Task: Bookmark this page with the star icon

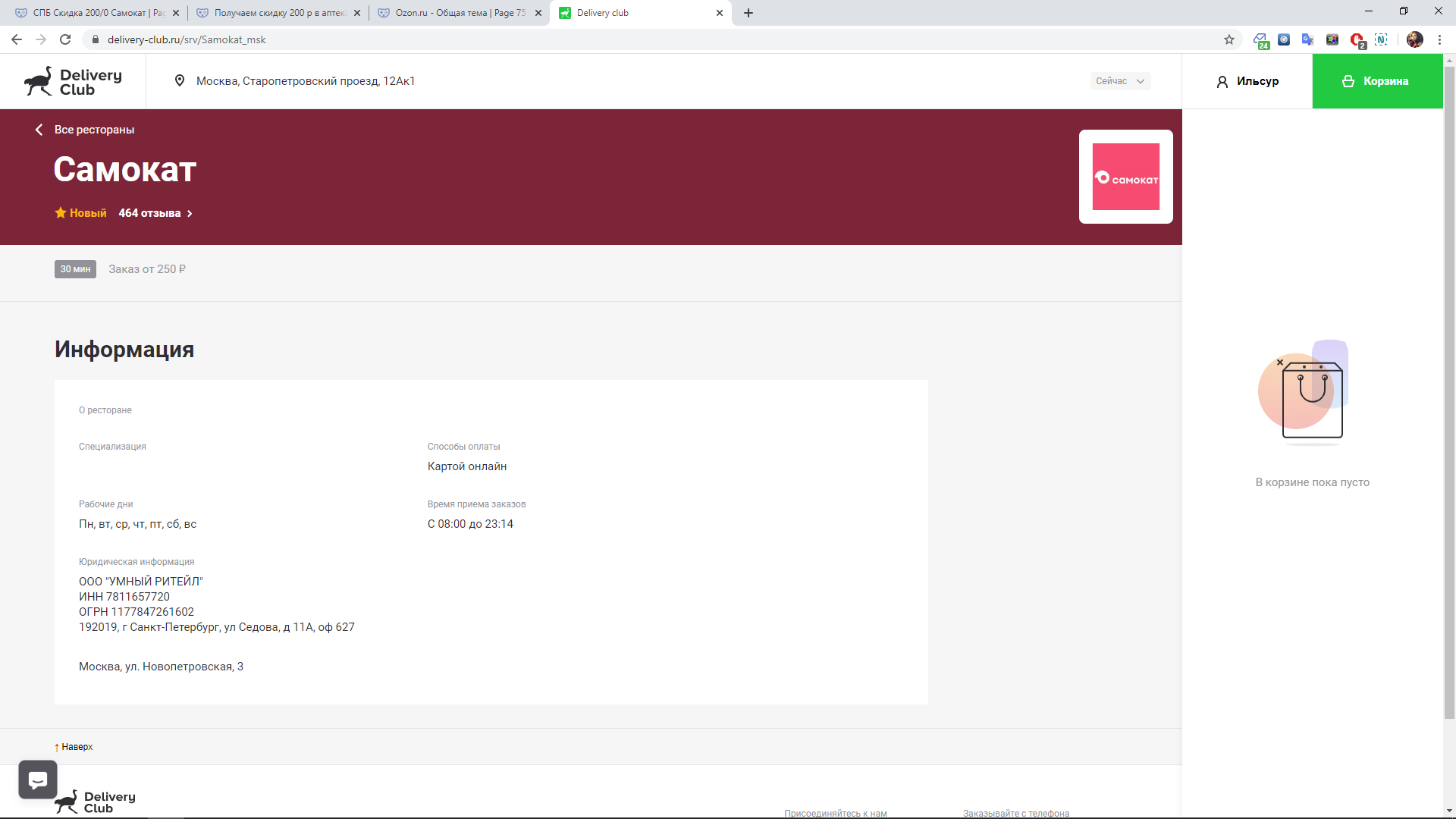Action: point(1229,39)
